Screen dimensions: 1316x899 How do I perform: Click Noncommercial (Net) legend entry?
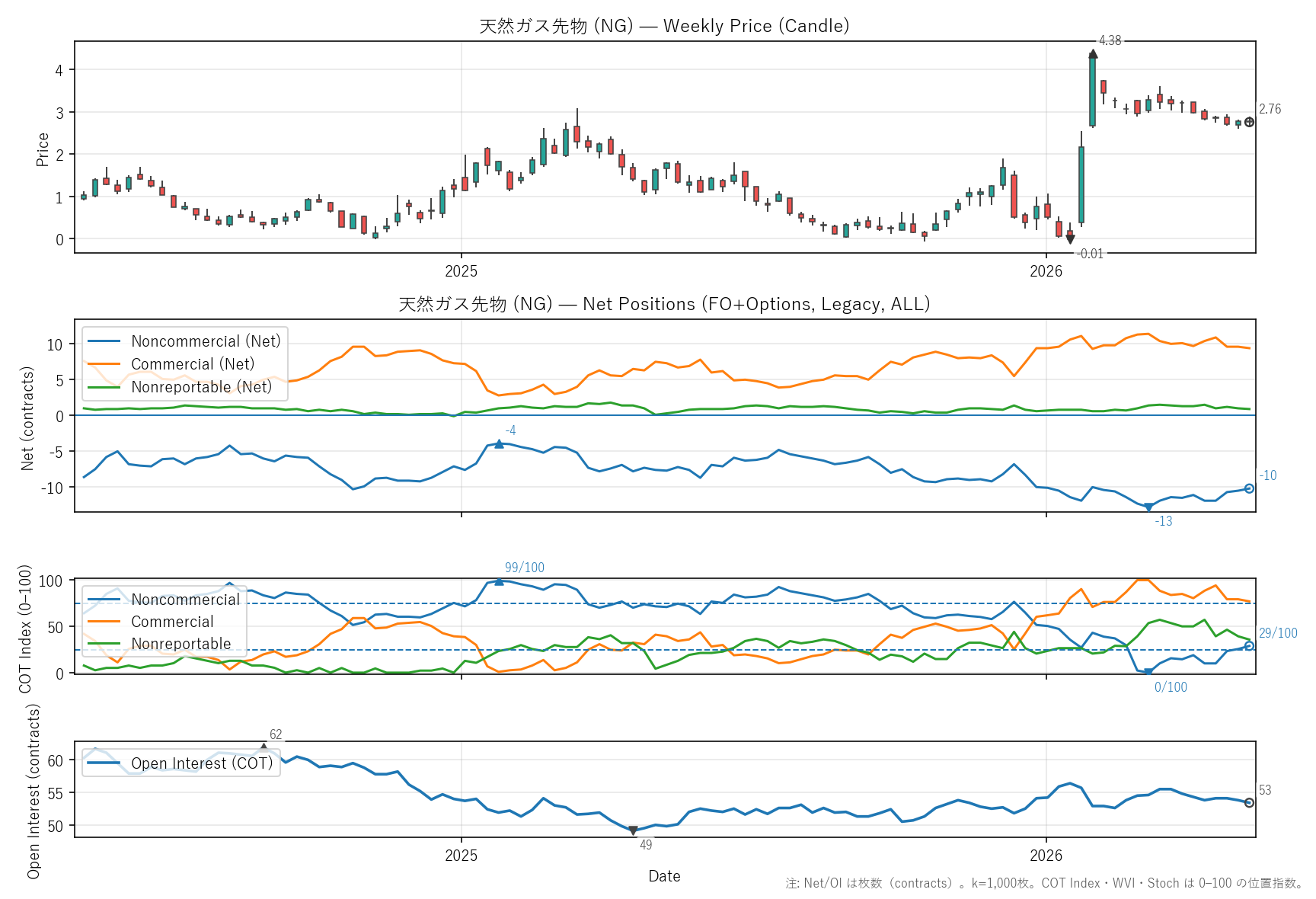[x=184, y=341]
